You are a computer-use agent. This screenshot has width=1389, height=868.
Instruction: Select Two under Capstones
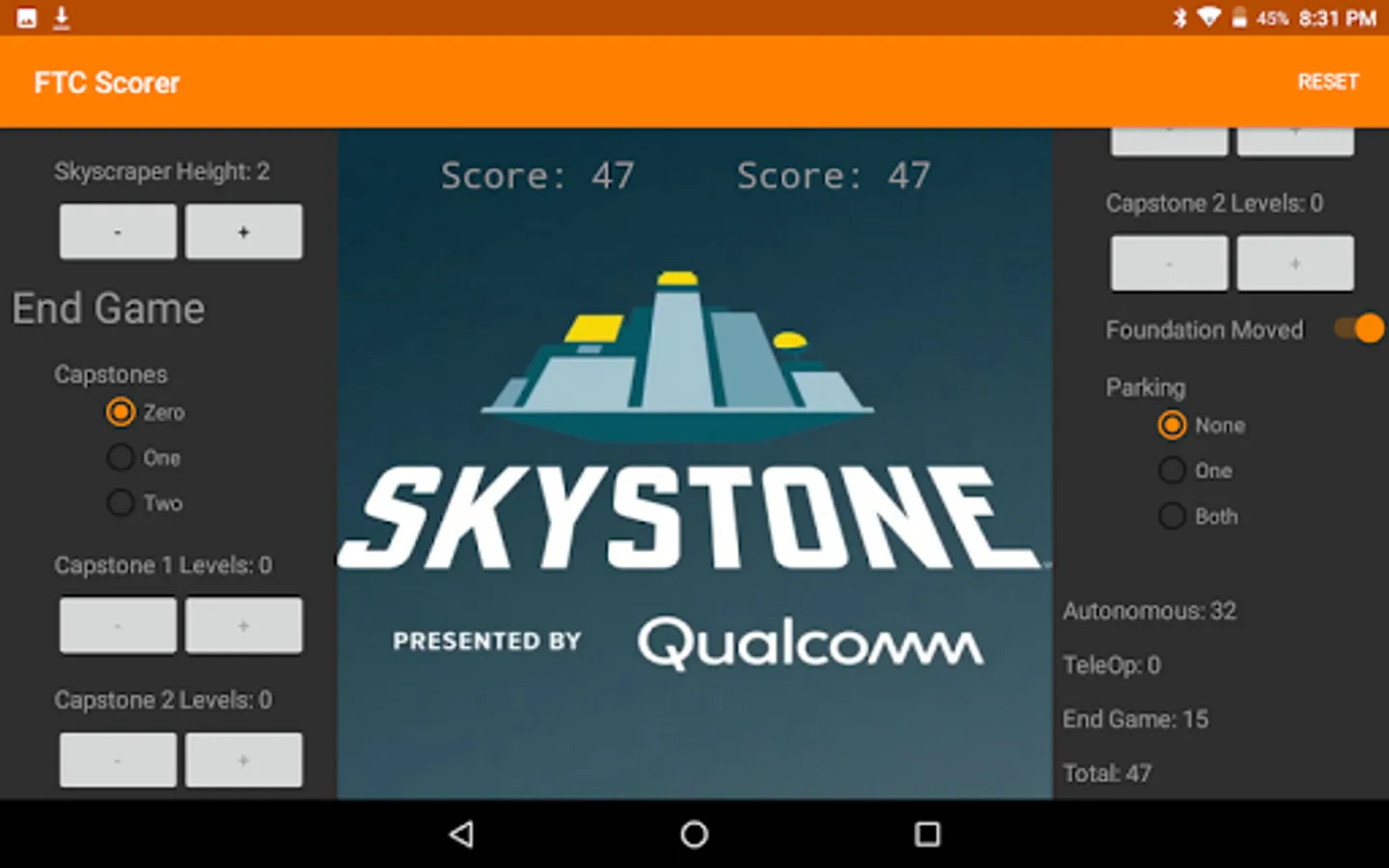(x=145, y=503)
